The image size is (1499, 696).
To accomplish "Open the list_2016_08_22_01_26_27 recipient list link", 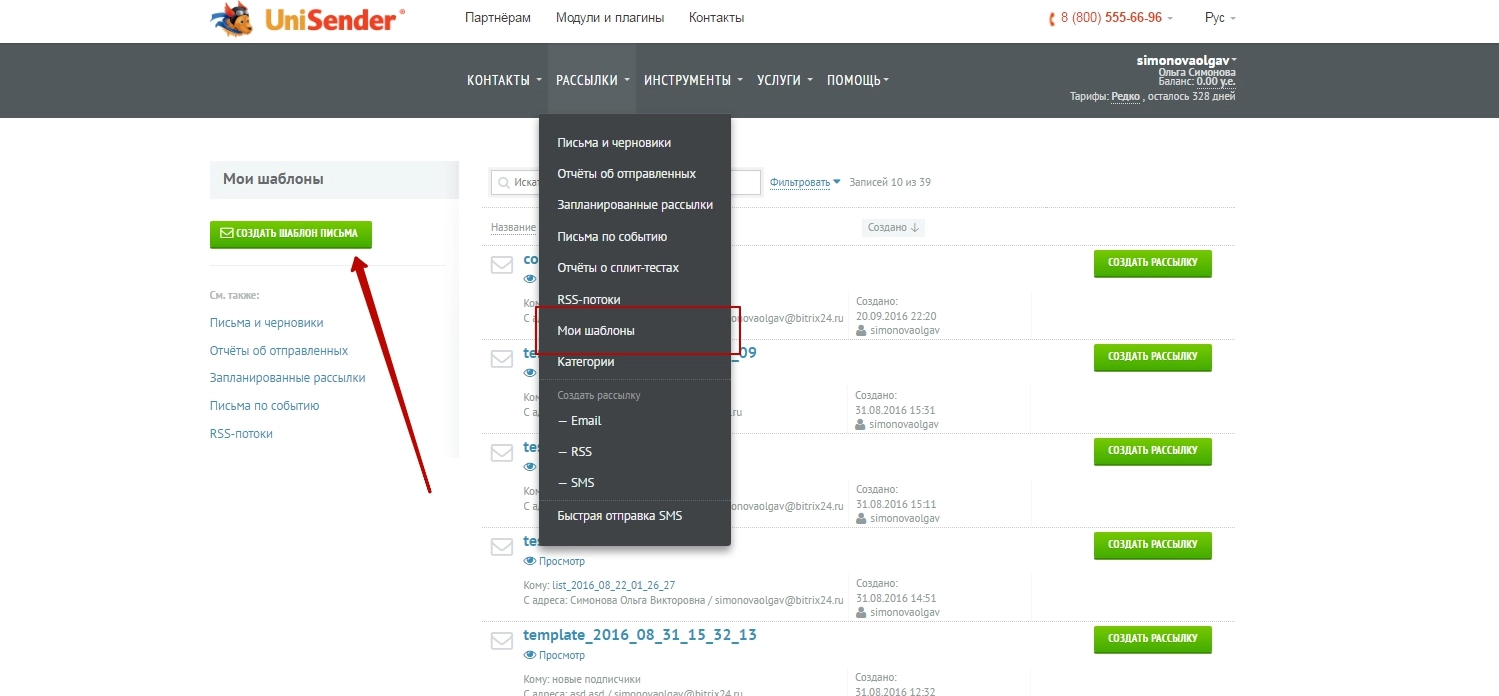I will click(620, 585).
